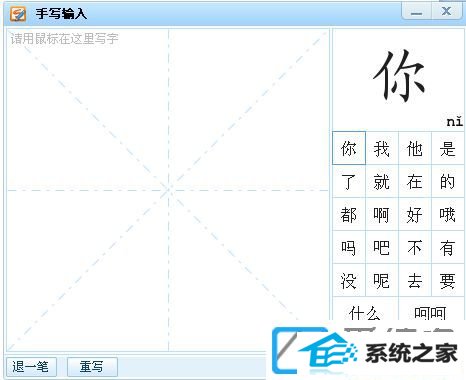
Task: Pick candidate character 不
Action: coord(415,247)
